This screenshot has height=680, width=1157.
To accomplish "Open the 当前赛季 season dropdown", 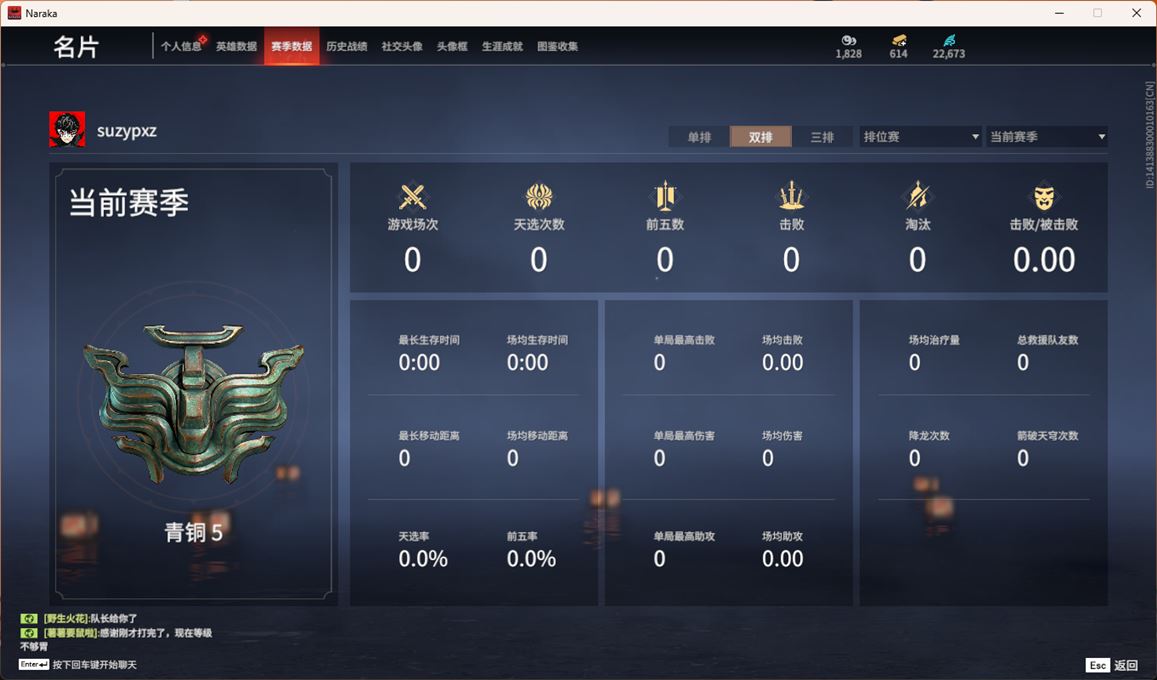I will pyautogui.click(x=1047, y=137).
